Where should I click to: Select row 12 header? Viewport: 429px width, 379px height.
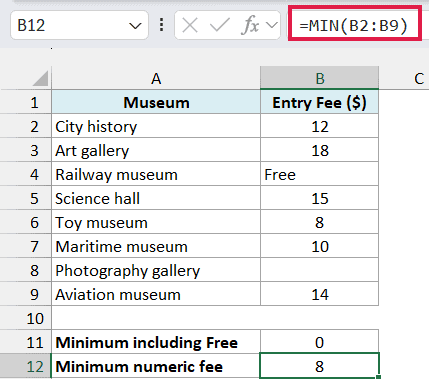(26, 366)
